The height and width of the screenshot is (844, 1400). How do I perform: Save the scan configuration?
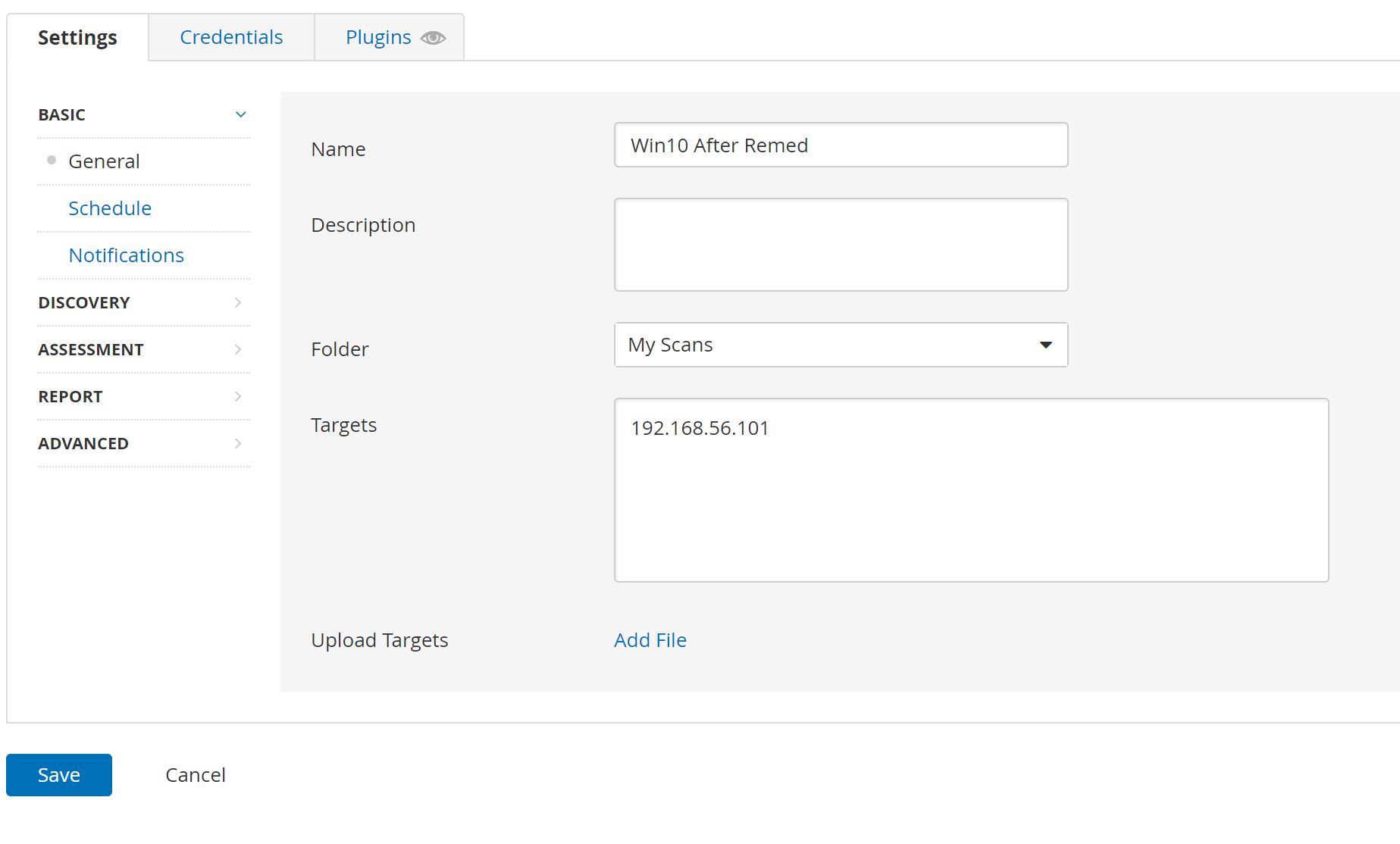[59, 775]
